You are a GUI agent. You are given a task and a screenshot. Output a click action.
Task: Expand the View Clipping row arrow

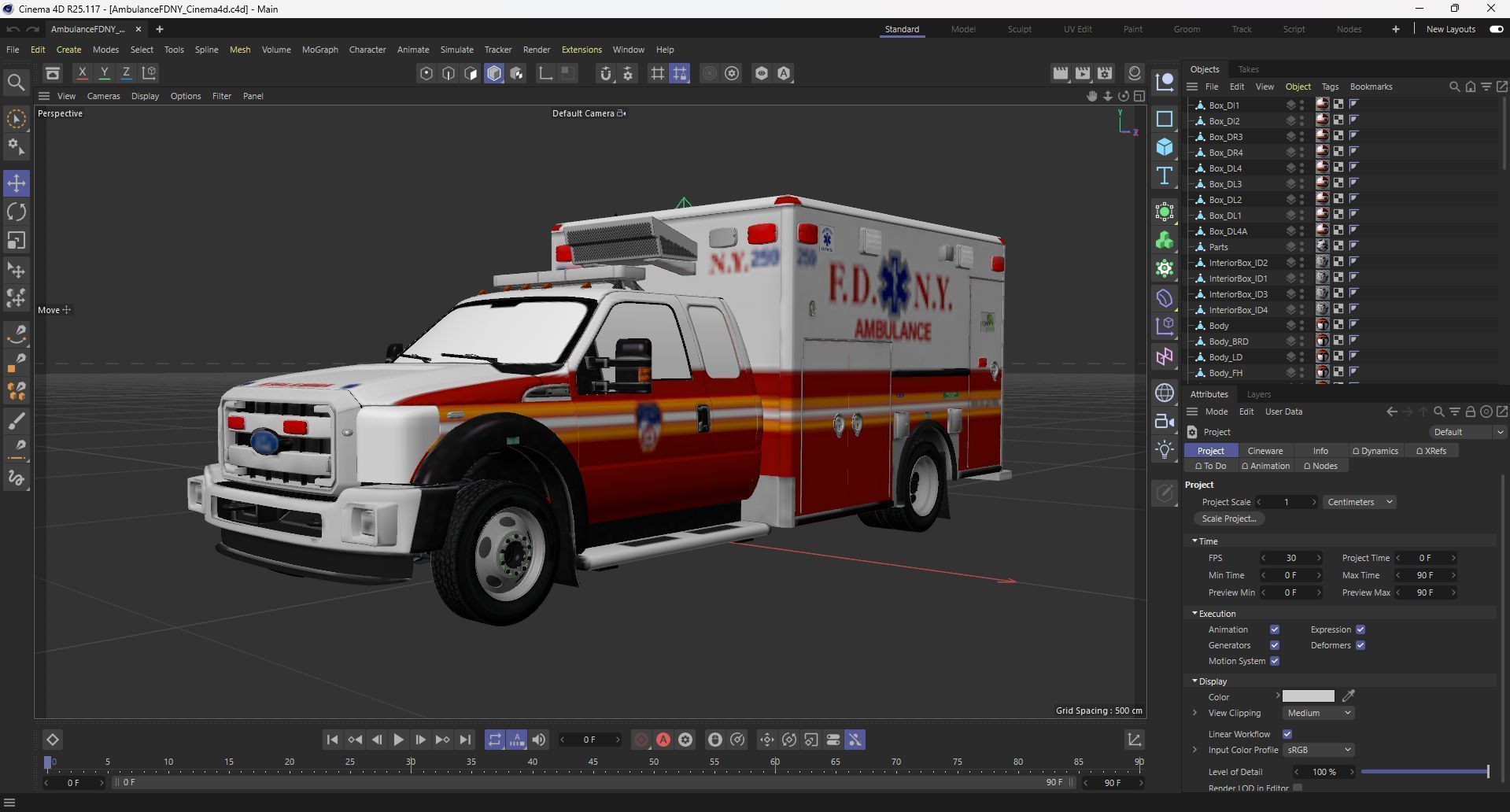coord(1195,713)
